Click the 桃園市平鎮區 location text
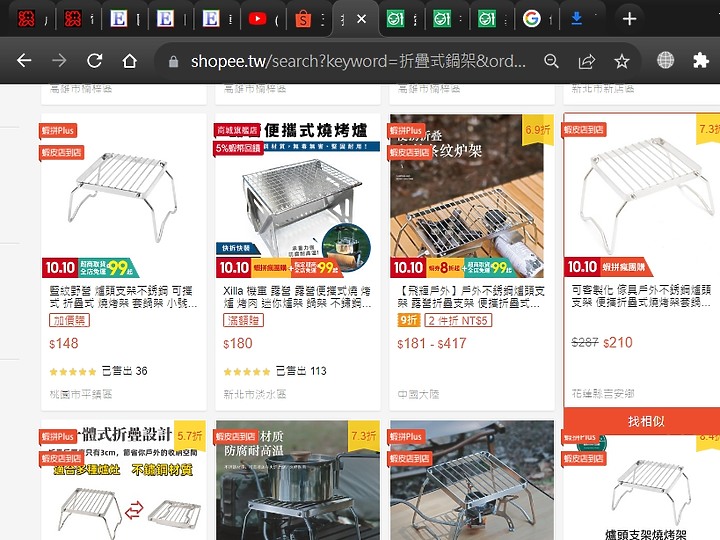Viewport: 720px width, 540px height. coord(81,394)
